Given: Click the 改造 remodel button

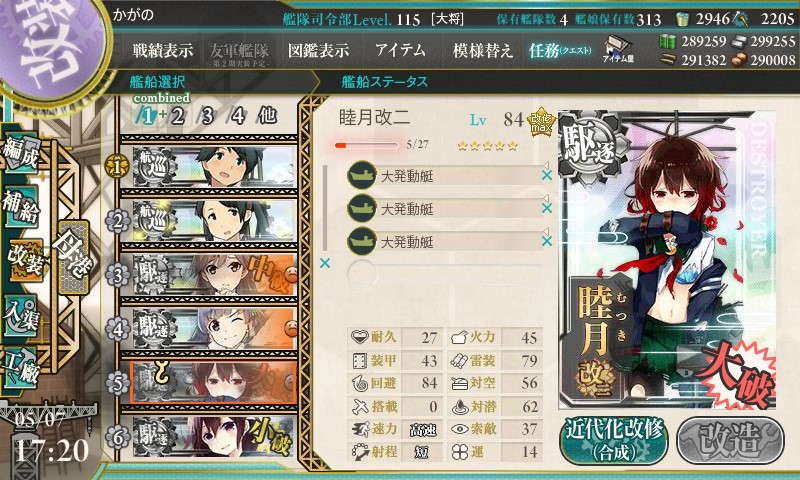Looking at the screenshot, I should pos(730,440).
